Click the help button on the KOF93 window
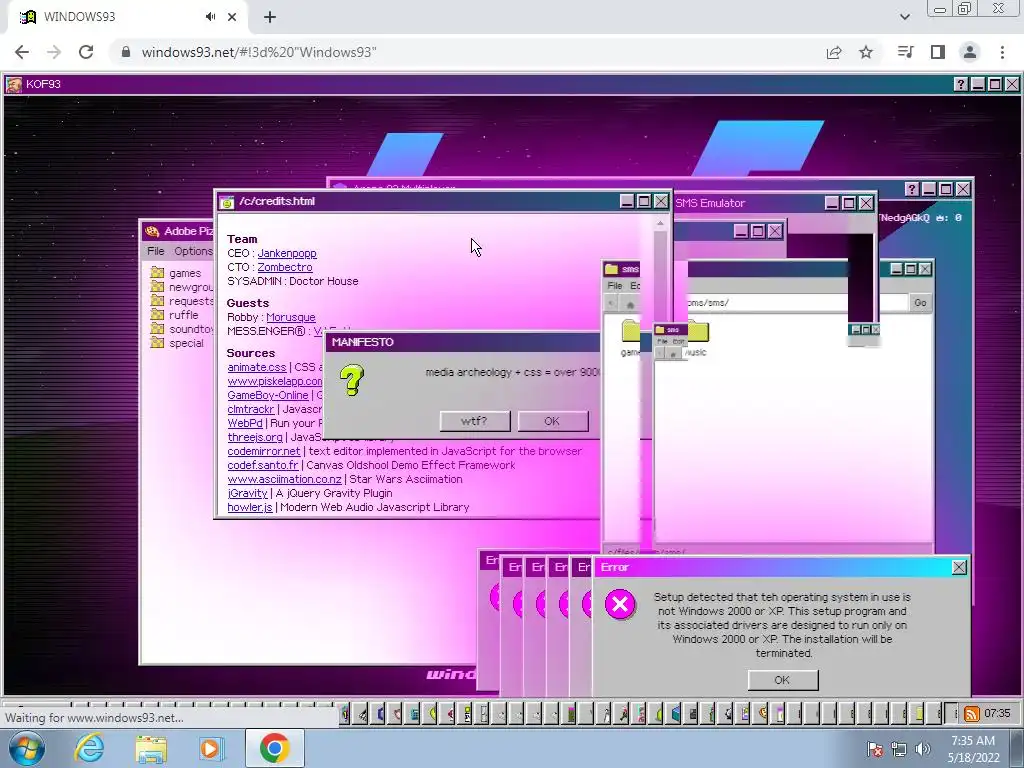The height and width of the screenshot is (768, 1024). click(961, 84)
